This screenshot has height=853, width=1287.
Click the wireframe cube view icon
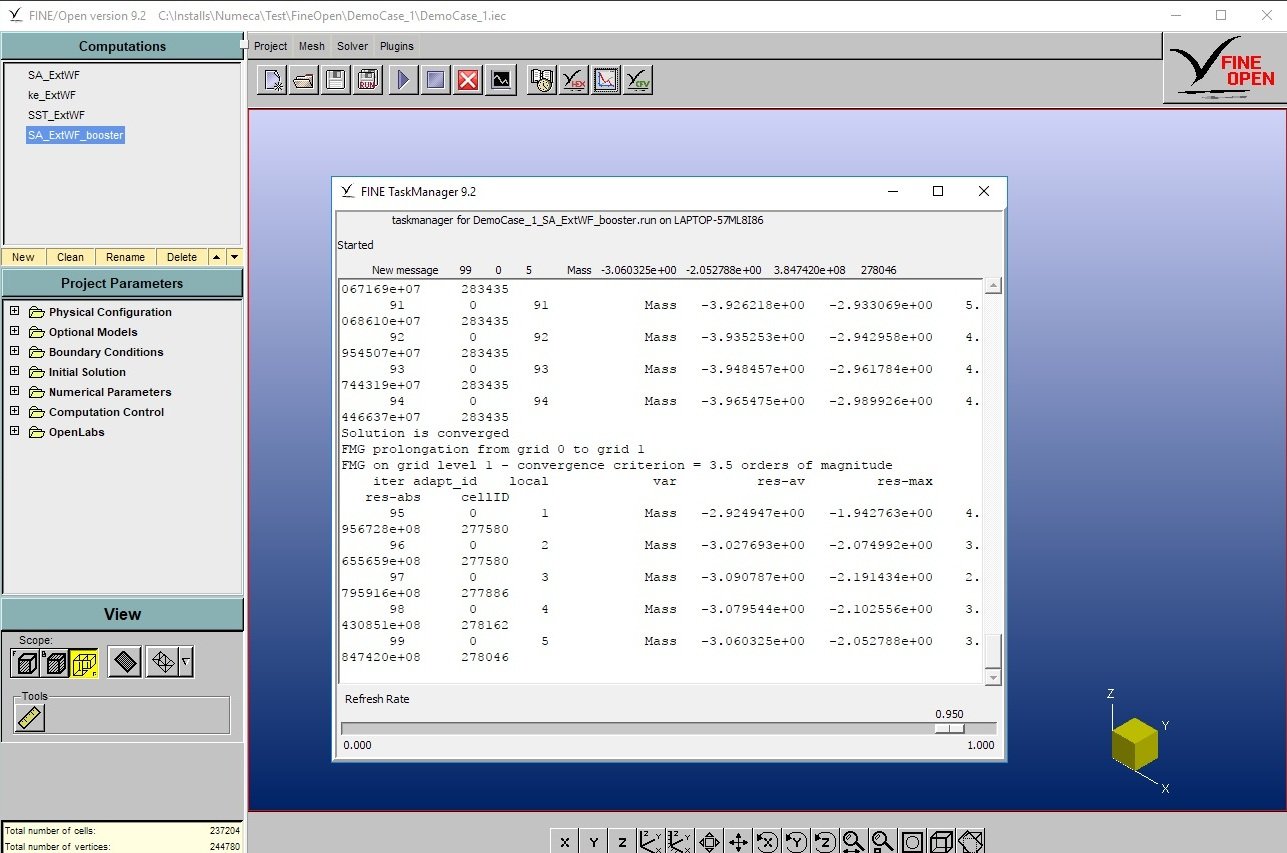click(940, 842)
